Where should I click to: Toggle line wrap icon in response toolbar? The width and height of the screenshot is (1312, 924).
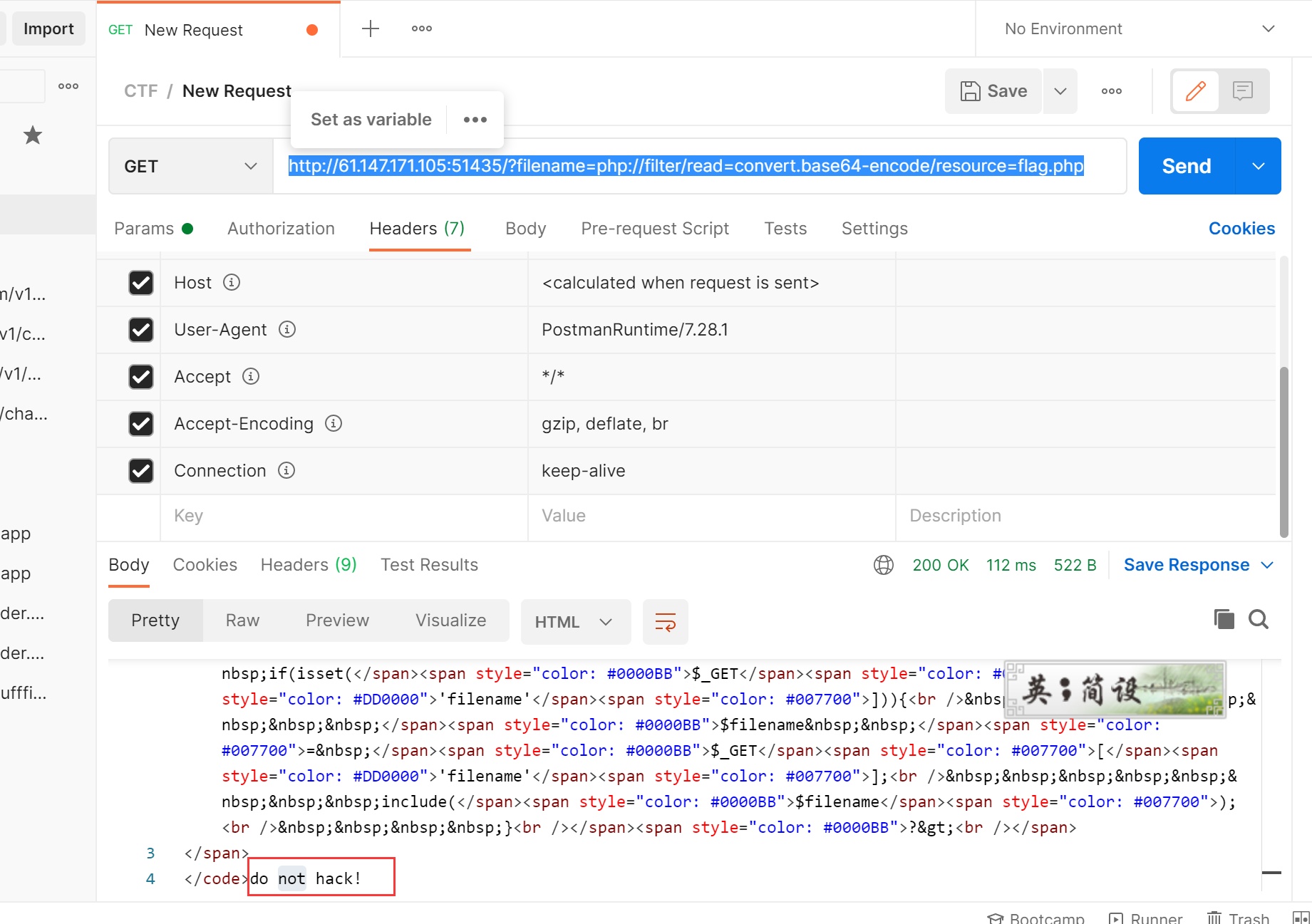(x=665, y=622)
